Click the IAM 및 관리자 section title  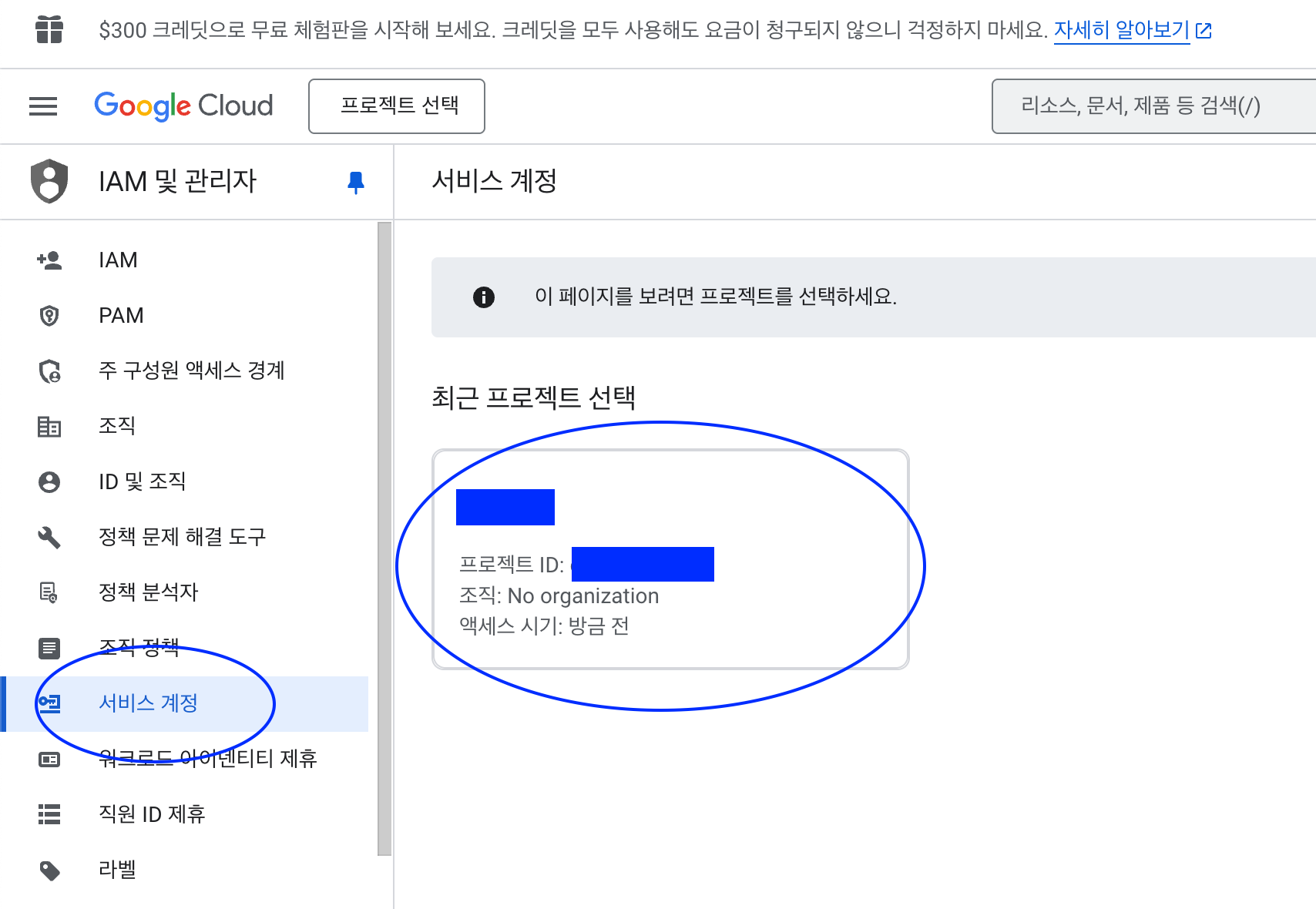click(177, 182)
